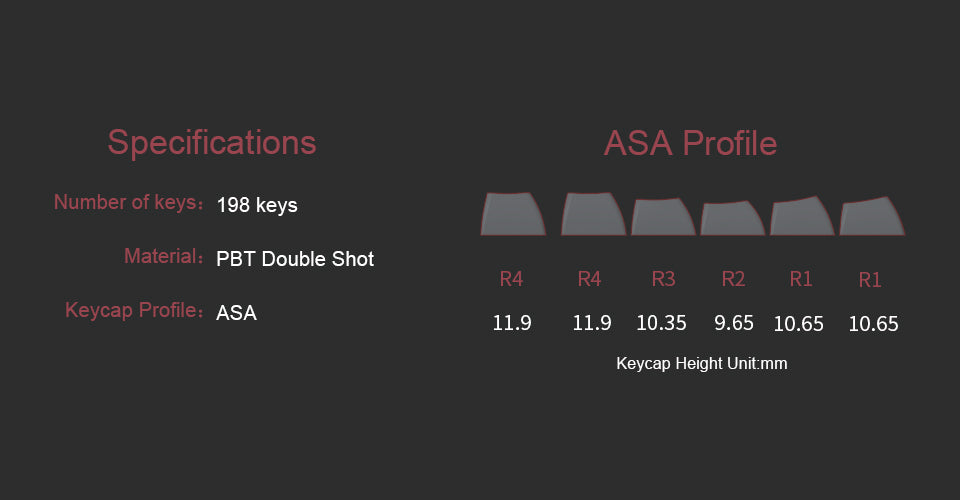Select the "Material" label
The height and width of the screenshot is (500, 960).
pos(159,256)
